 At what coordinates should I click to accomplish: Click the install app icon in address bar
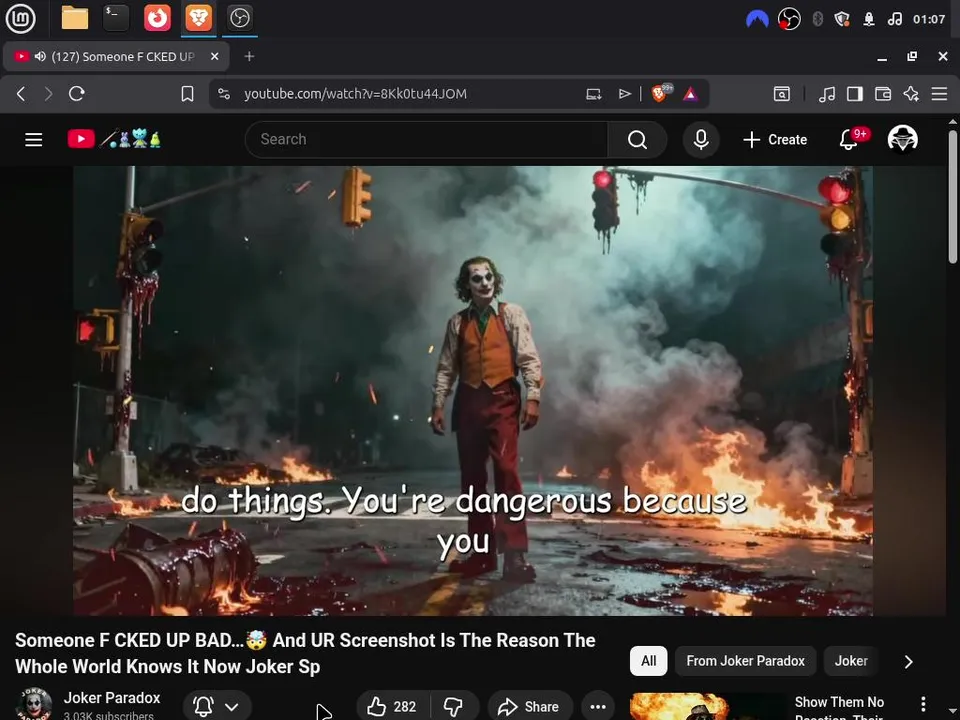(593, 94)
